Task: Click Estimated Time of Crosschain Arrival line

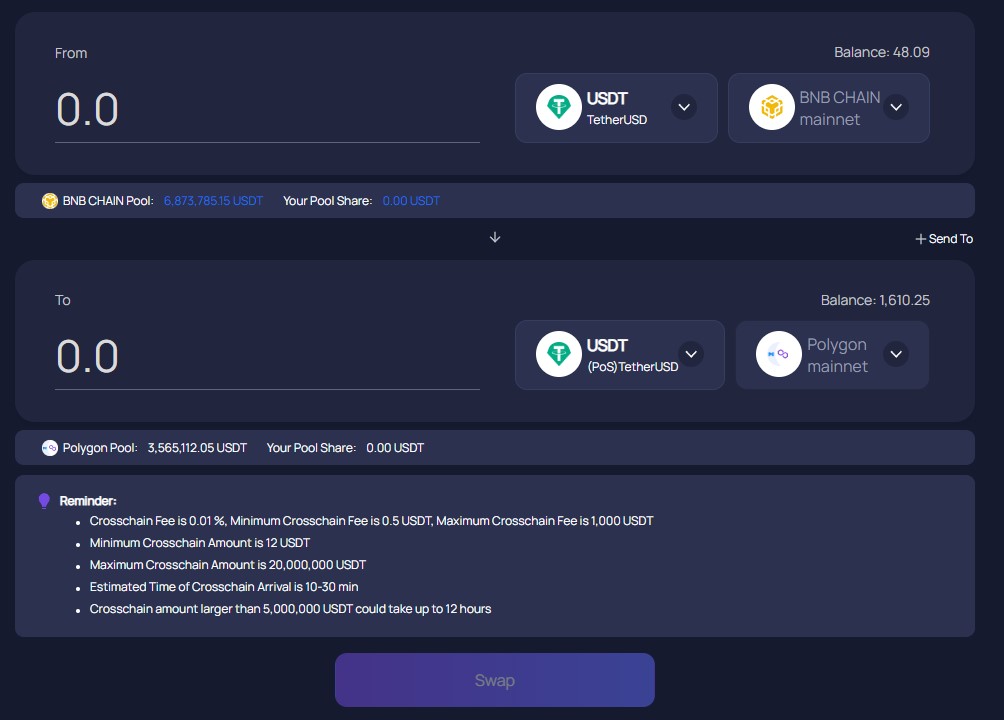Action: point(224,587)
